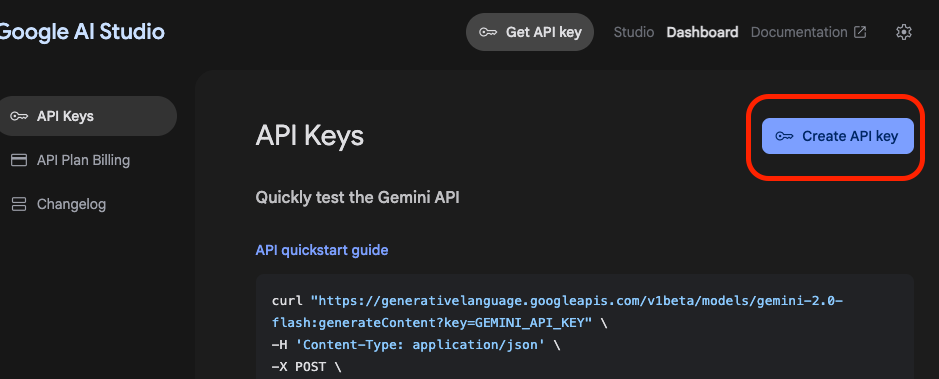Screen dimensions: 939x379
Task: Click the Changelog stacked rows icon
Action: click(19, 204)
